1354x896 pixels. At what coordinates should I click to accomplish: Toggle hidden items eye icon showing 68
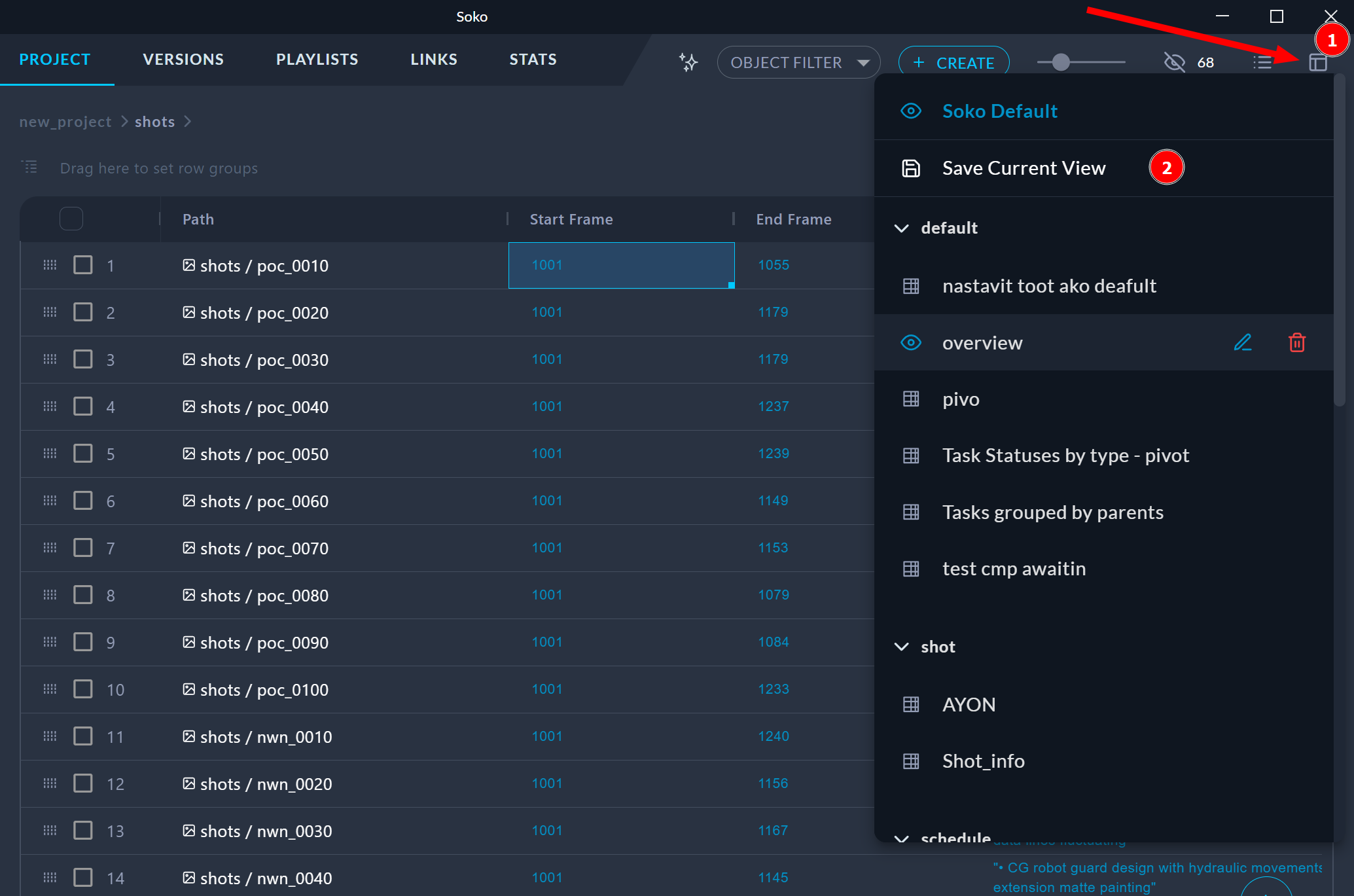[x=1175, y=62]
